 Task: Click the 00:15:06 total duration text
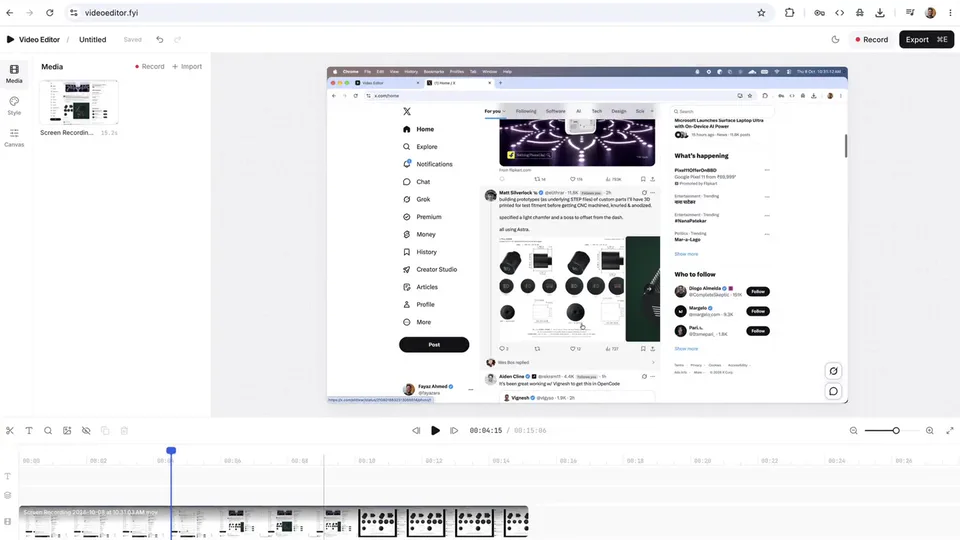pos(530,430)
